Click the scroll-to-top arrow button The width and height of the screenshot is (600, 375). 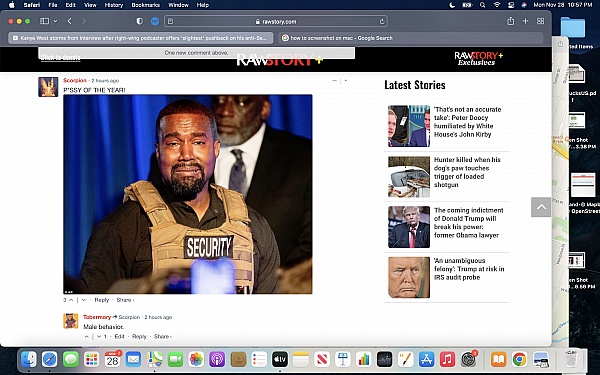tap(541, 207)
